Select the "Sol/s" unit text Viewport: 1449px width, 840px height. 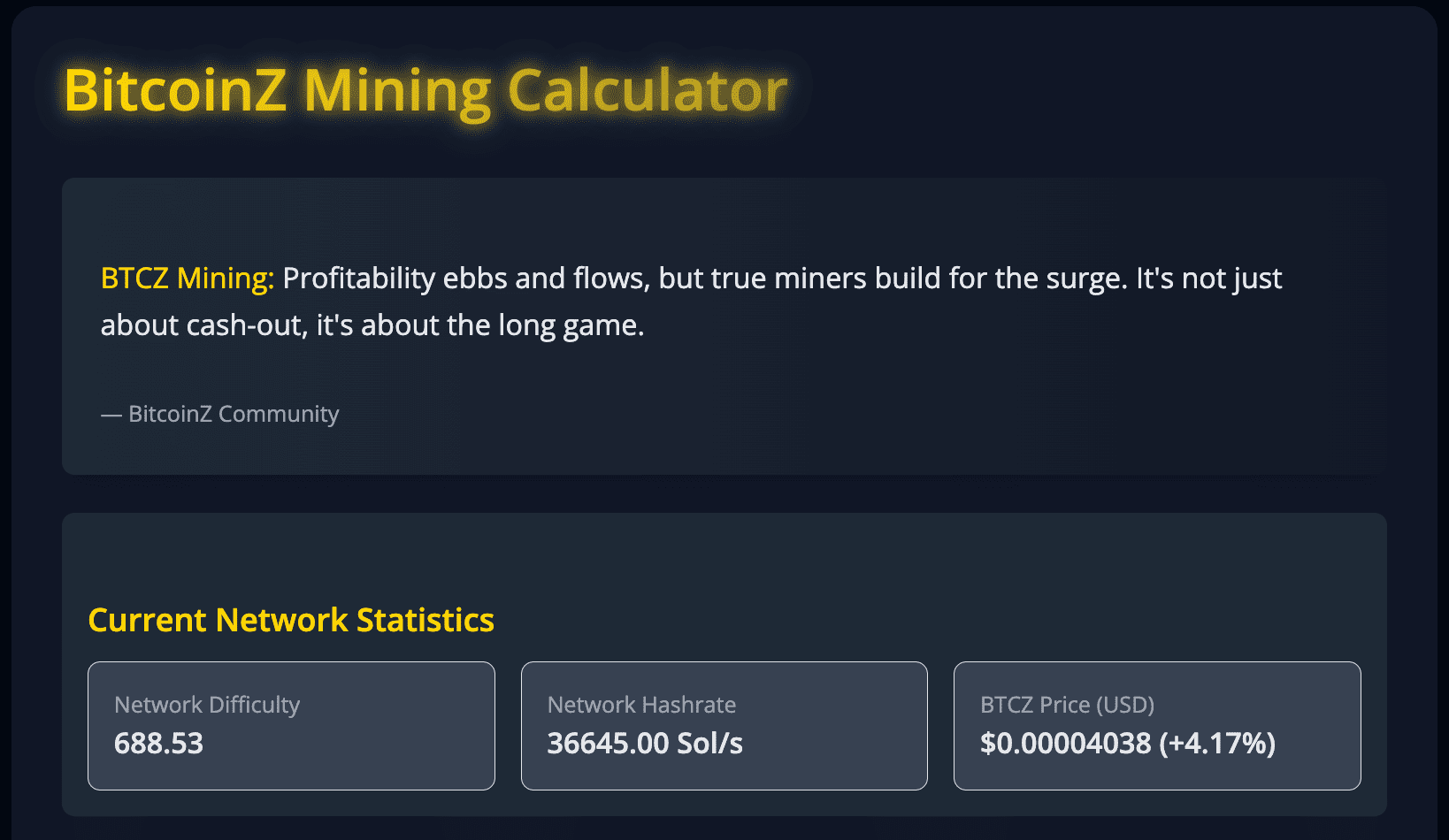pos(709,744)
